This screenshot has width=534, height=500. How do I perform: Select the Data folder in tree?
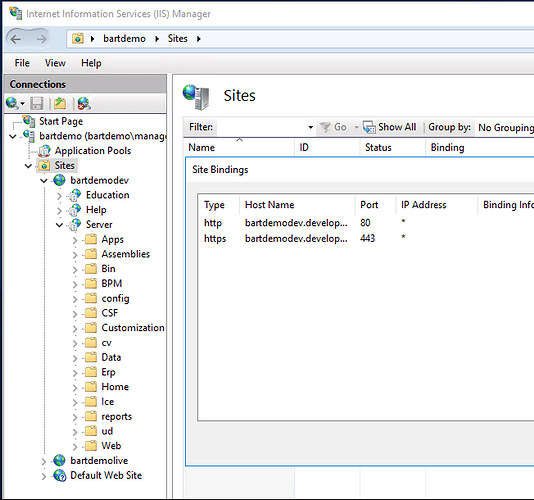coord(111,357)
